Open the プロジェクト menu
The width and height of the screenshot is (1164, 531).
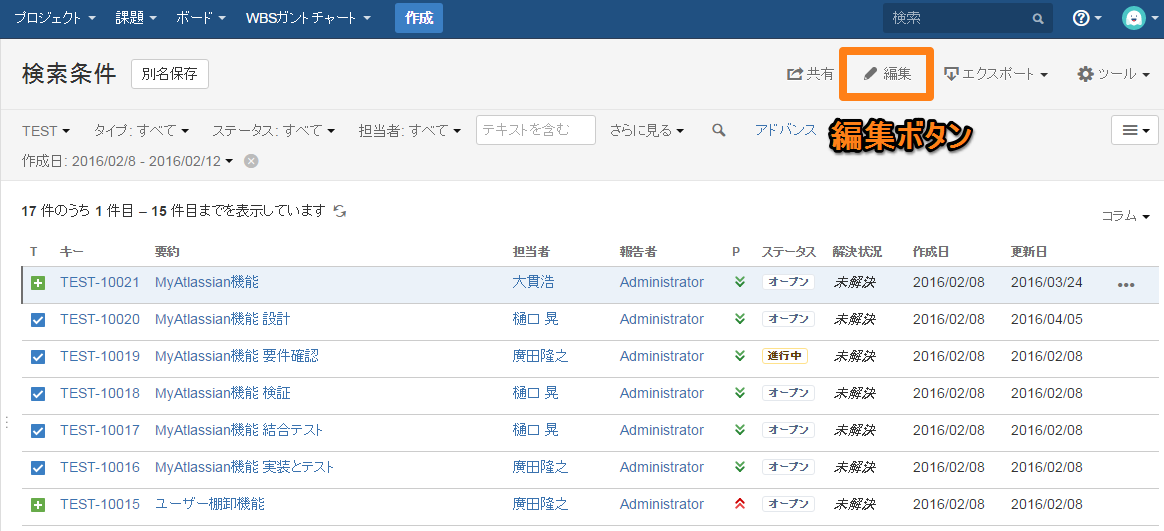pyautogui.click(x=55, y=19)
